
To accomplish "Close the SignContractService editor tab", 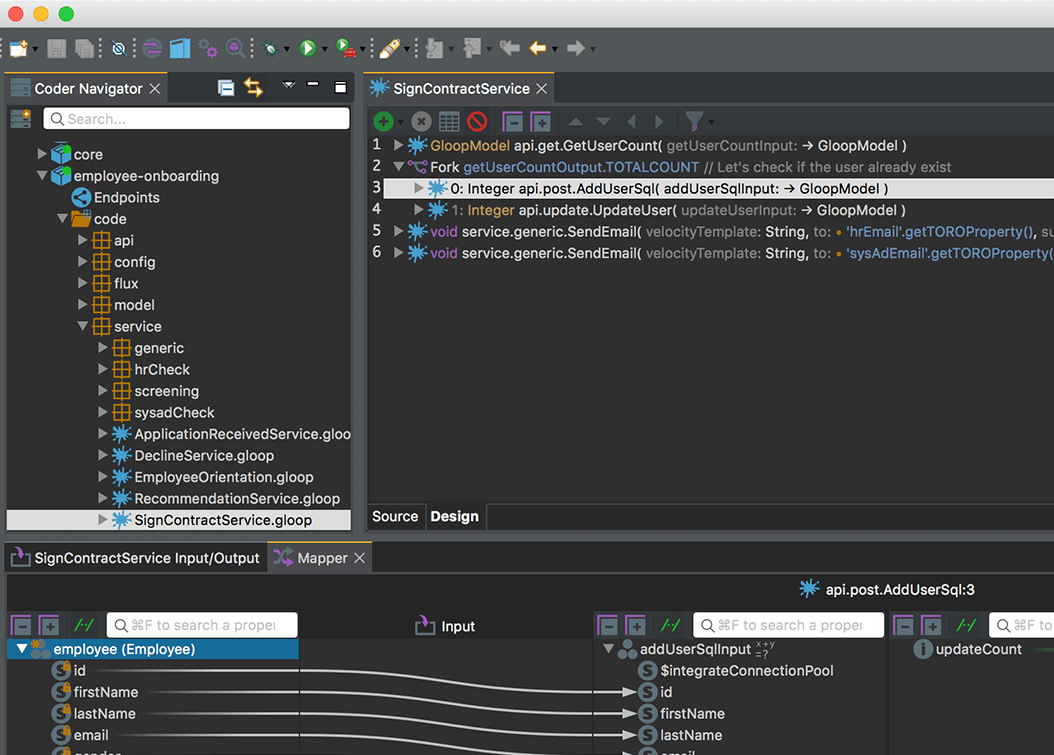I will (542, 89).
